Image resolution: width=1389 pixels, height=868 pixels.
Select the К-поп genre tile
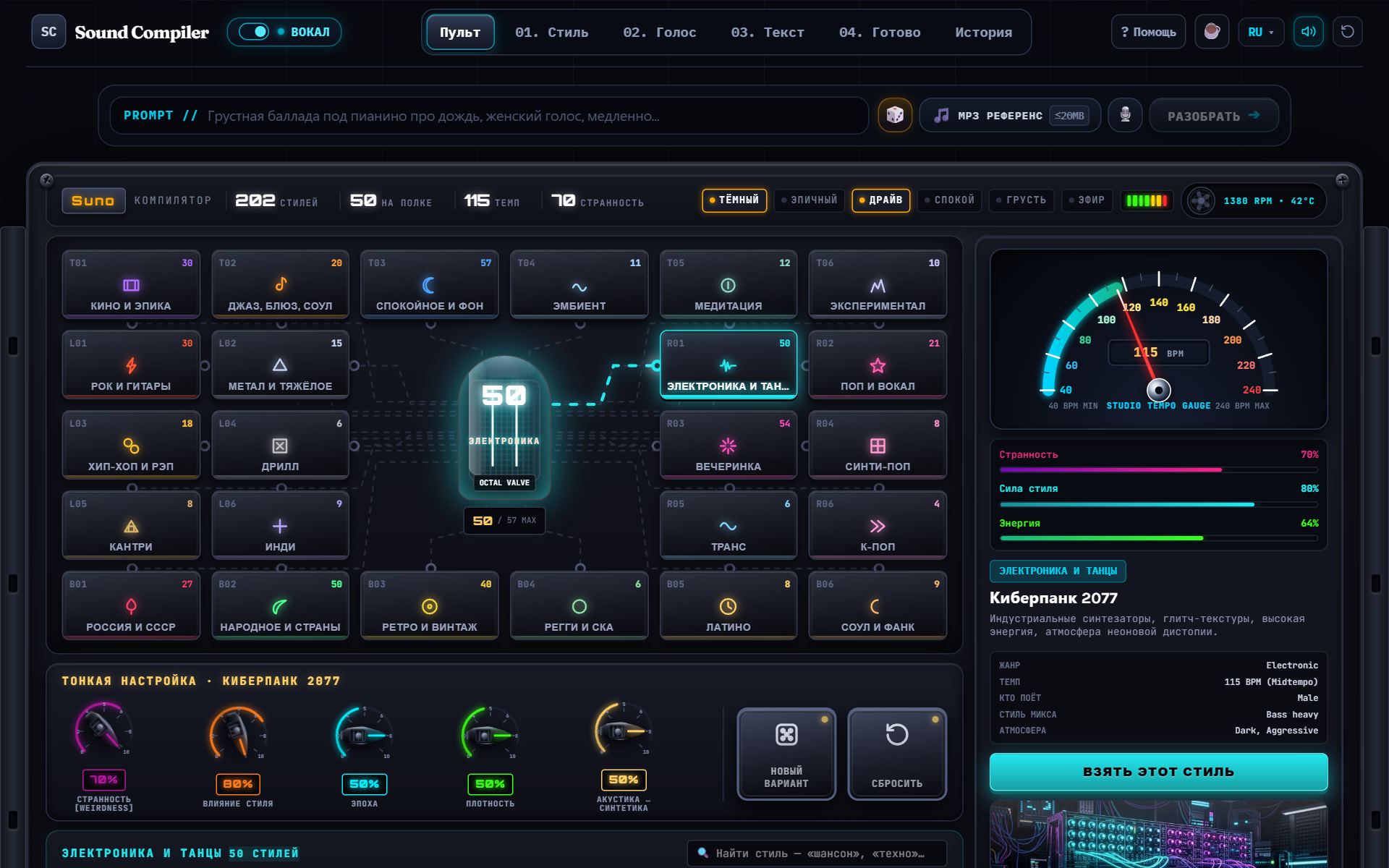878,524
